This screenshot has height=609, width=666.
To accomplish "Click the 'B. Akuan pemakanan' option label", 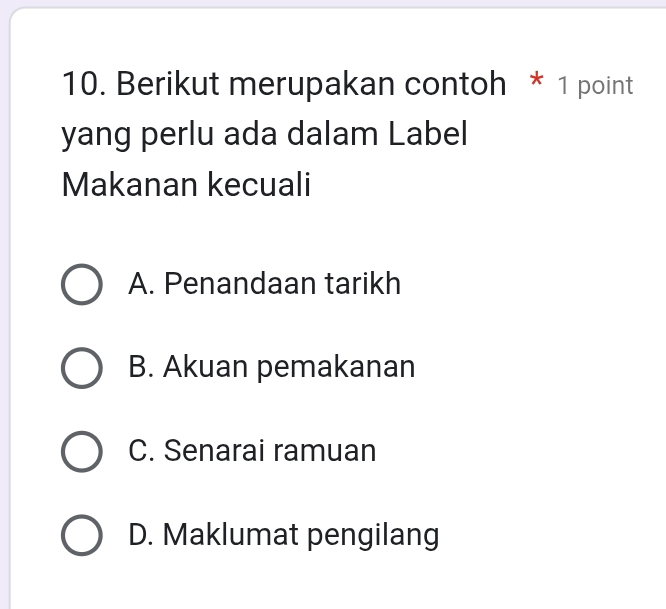I will coord(272,368).
